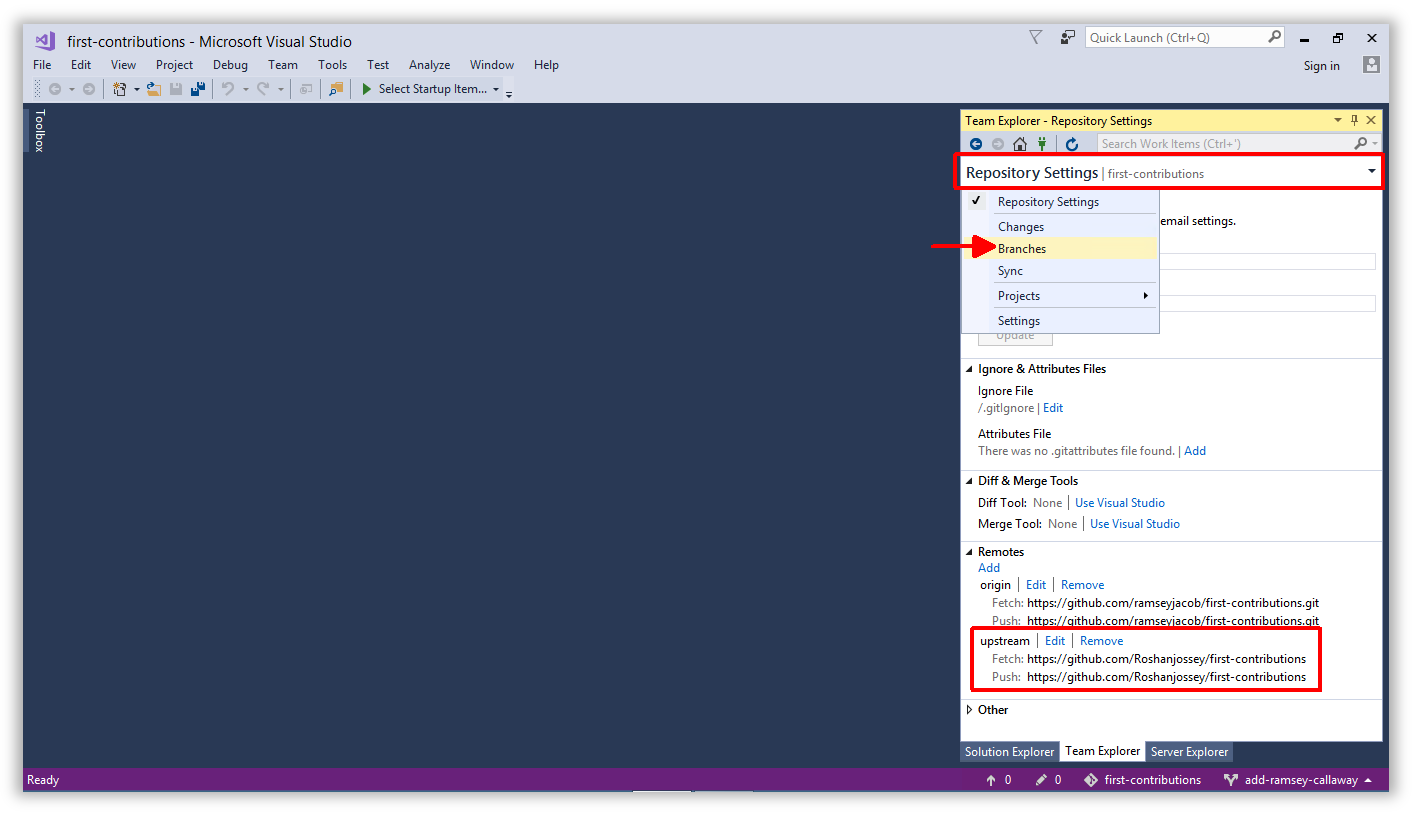Image resolution: width=1413 pixels, height=813 pixels.
Task: Click the Send Feedback icon near Quick Launch
Action: 1068,38
